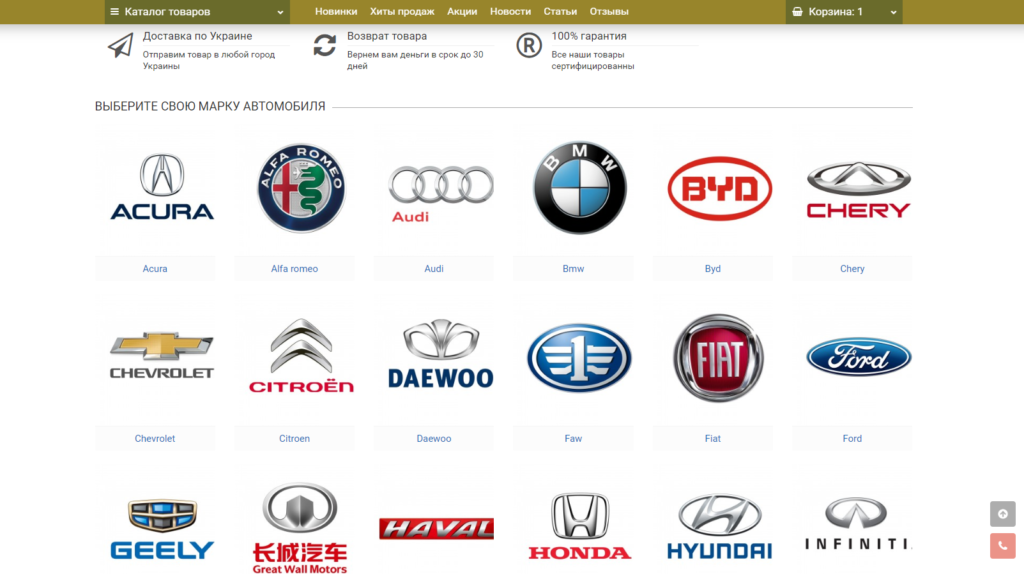
Task: Follow the Ford text link
Action: click(852, 438)
